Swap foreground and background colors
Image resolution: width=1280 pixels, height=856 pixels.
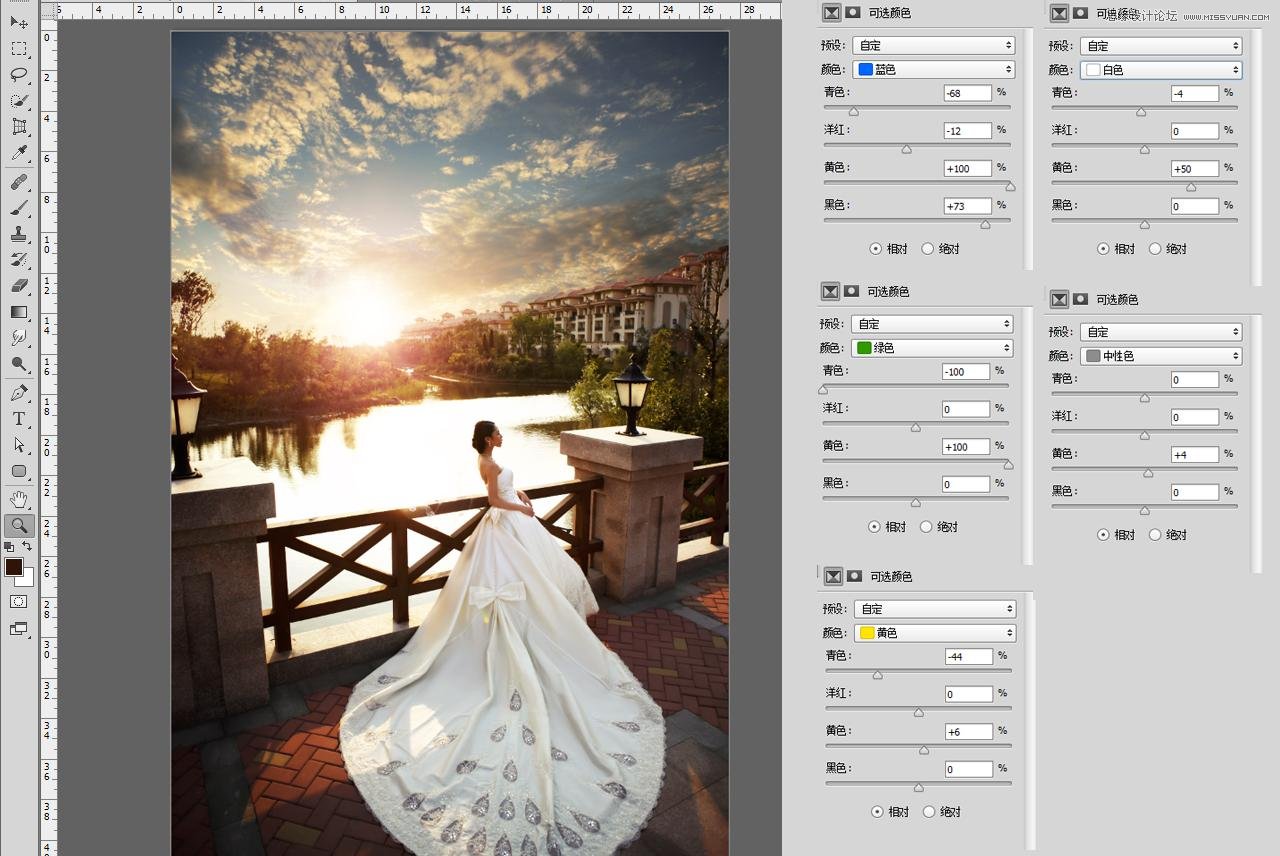(x=28, y=547)
